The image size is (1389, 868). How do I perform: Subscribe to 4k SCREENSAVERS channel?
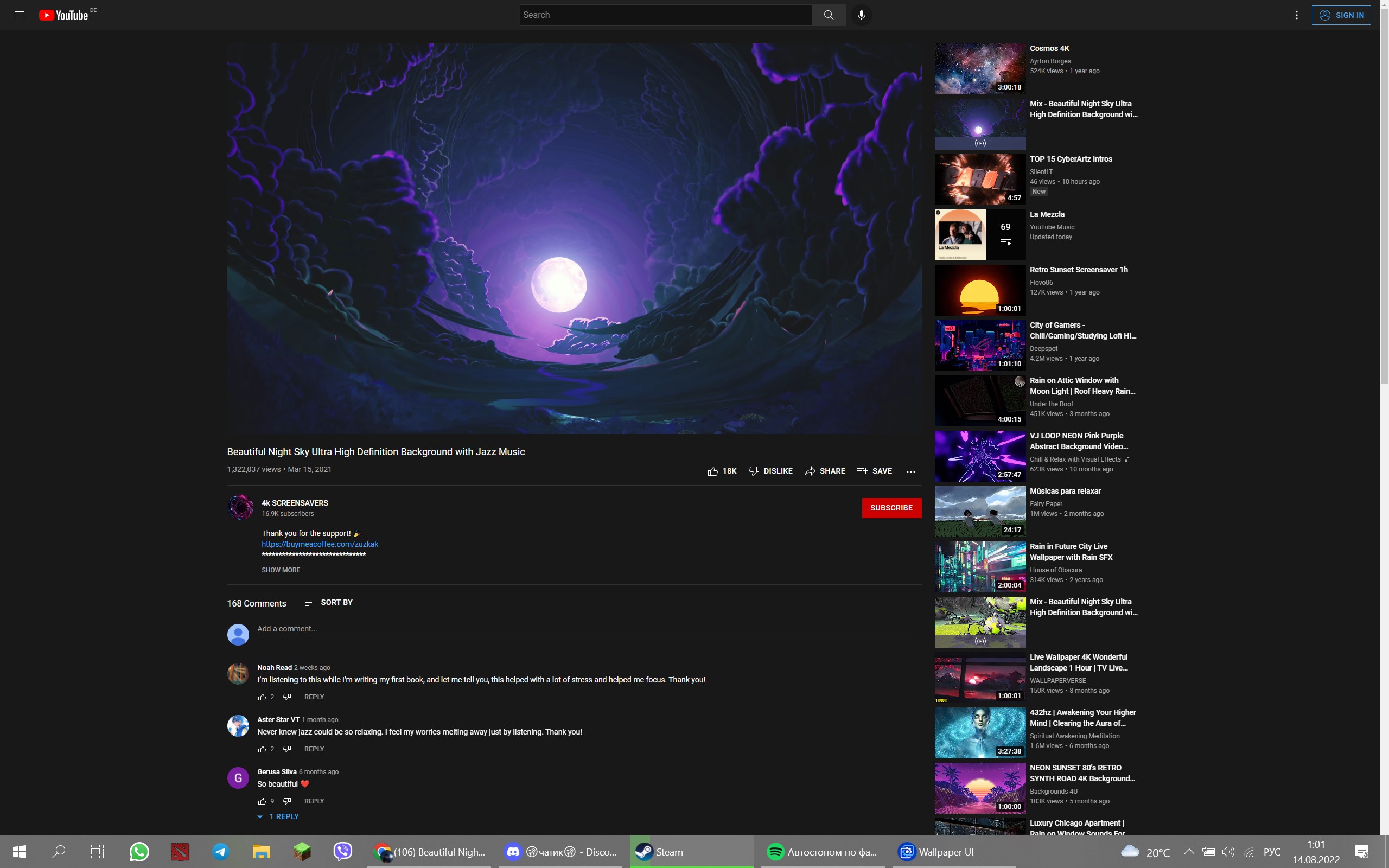(x=891, y=507)
